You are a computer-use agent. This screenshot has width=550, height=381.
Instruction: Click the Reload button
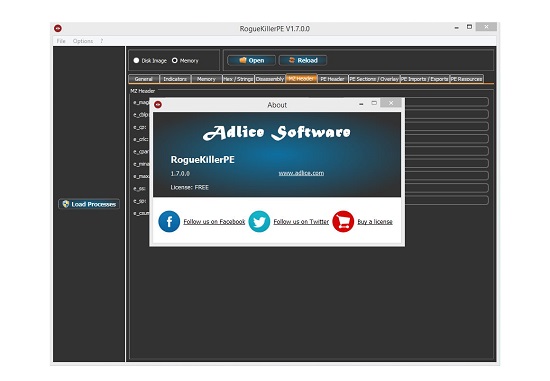point(303,60)
